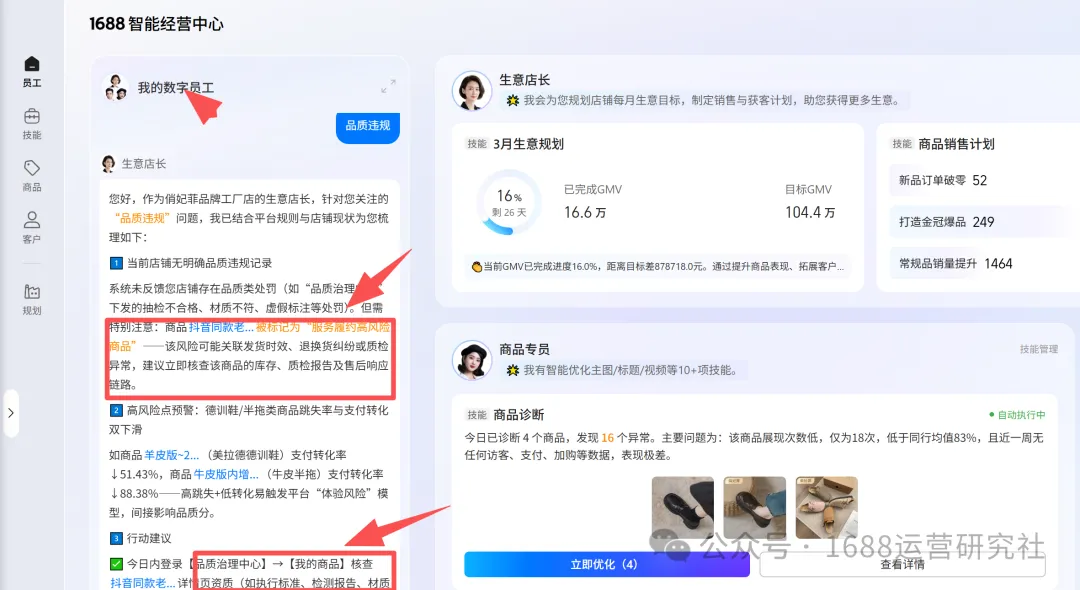Click the 1688 智能经营中心 title
Image resolution: width=1080 pixels, height=590 pixels.
pyautogui.click(x=156, y=24)
